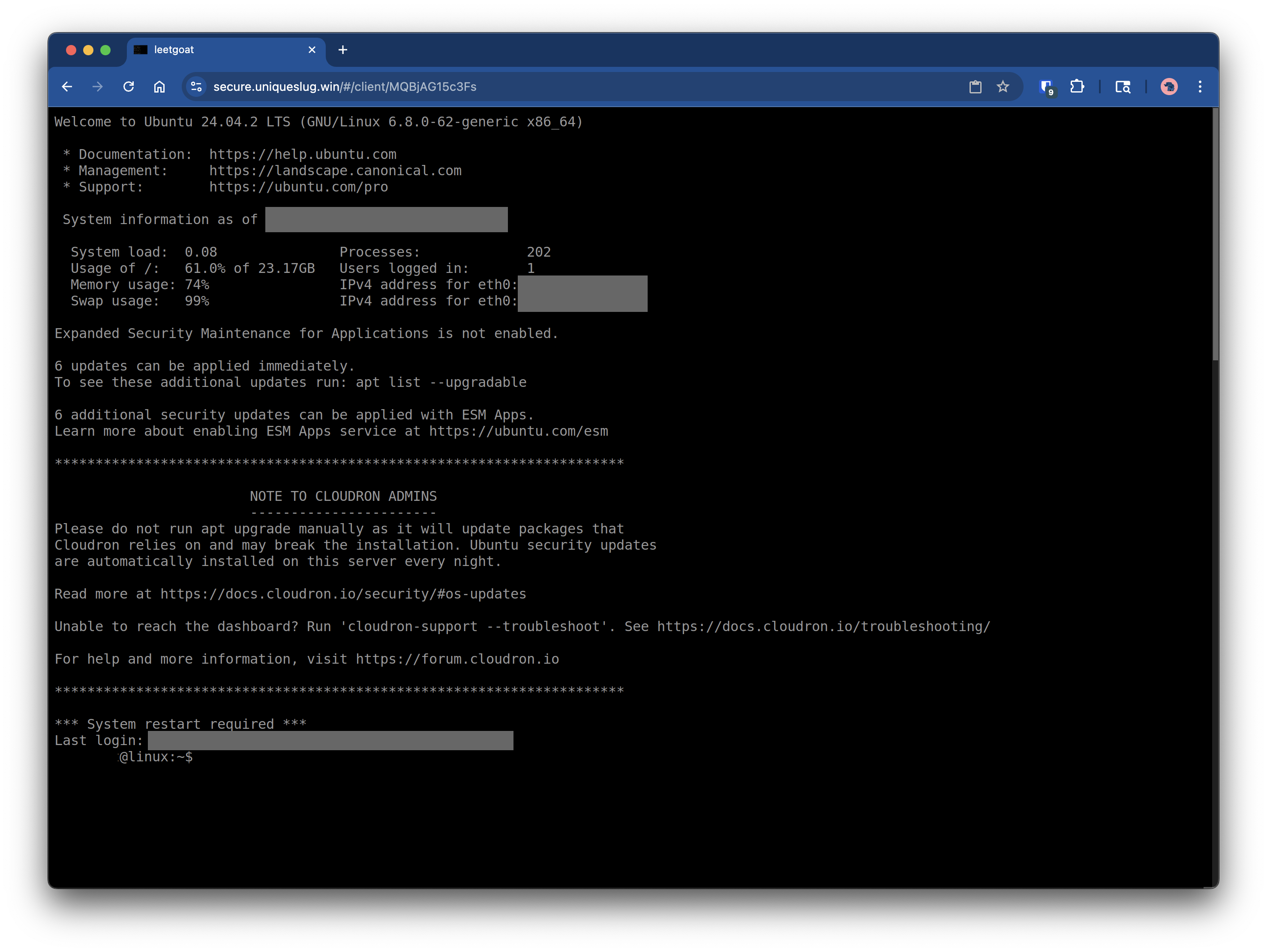Screen dimensions: 1267x952
Task: Open the browser home page
Action: click(x=159, y=87)
